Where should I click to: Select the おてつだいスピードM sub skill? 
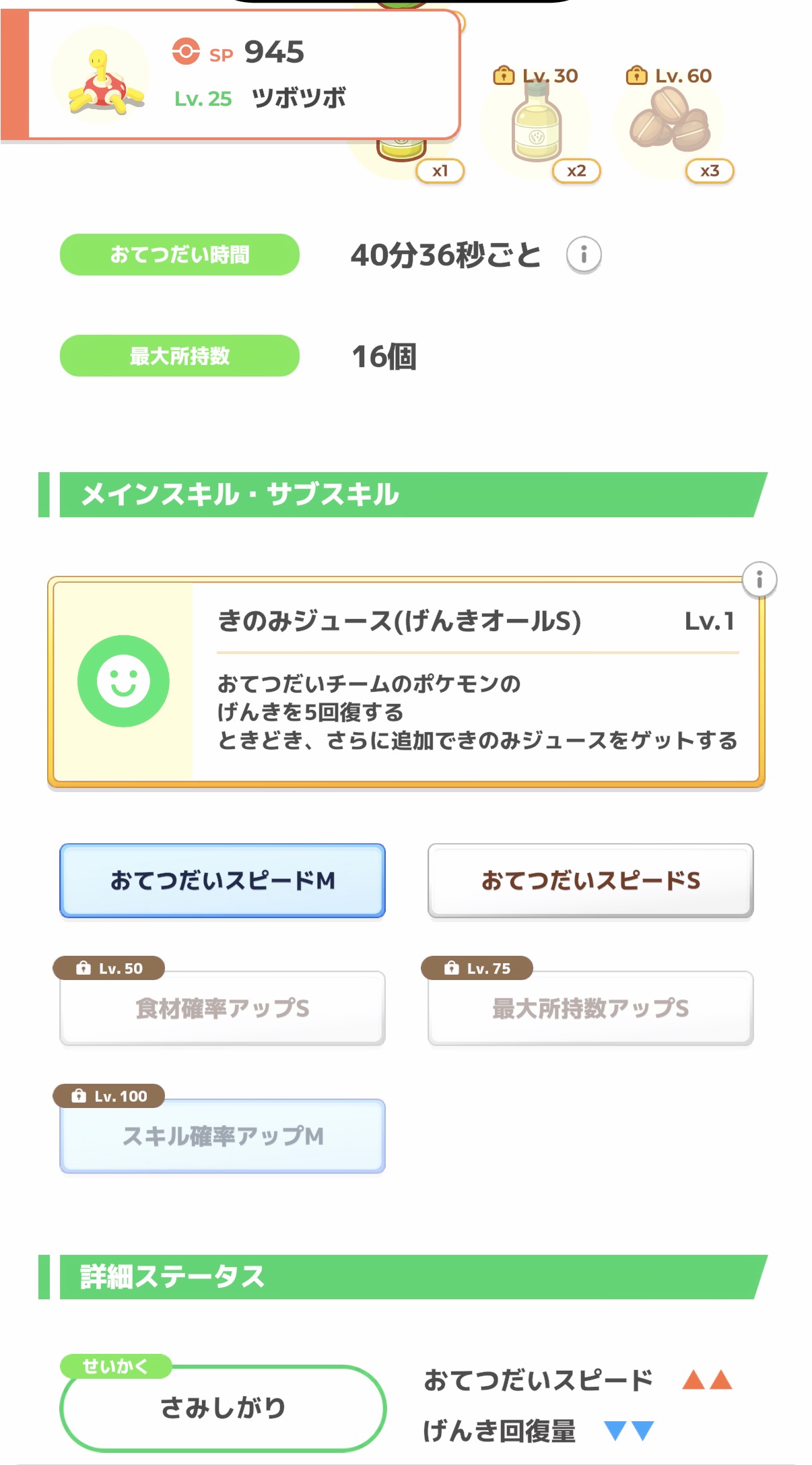[x=222, y=880]
